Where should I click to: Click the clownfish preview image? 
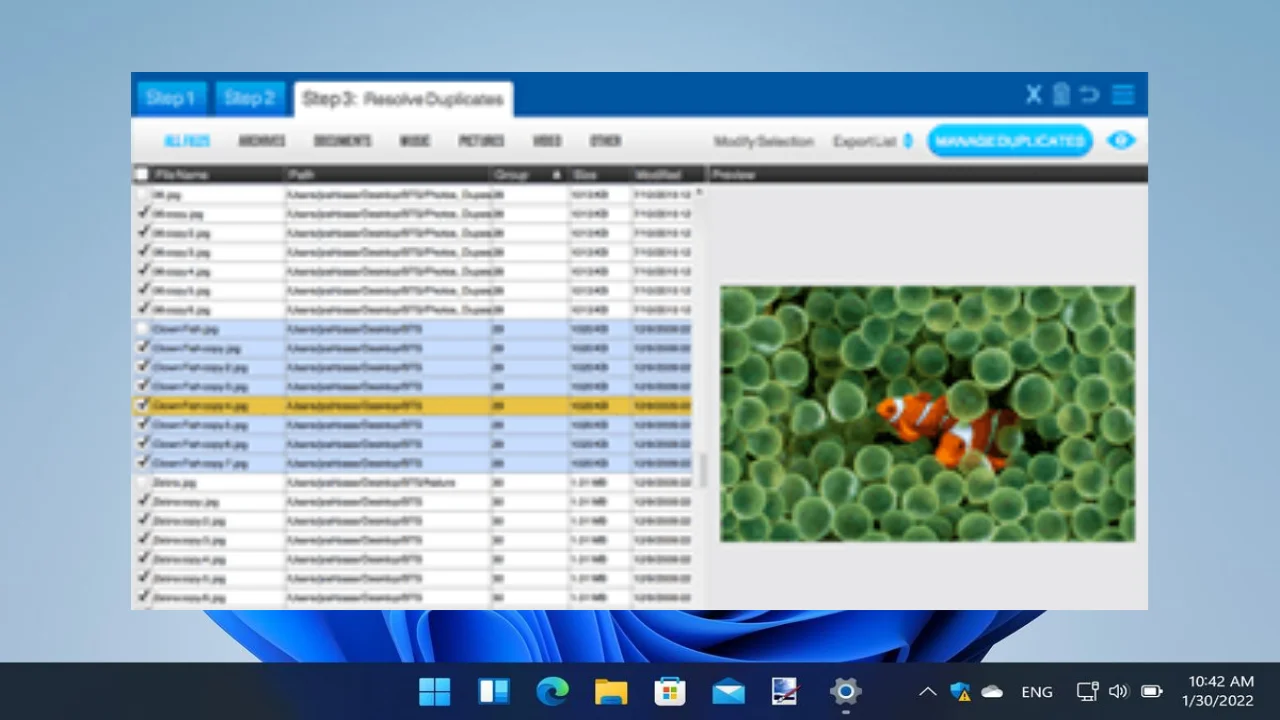[x=927, y=414]
